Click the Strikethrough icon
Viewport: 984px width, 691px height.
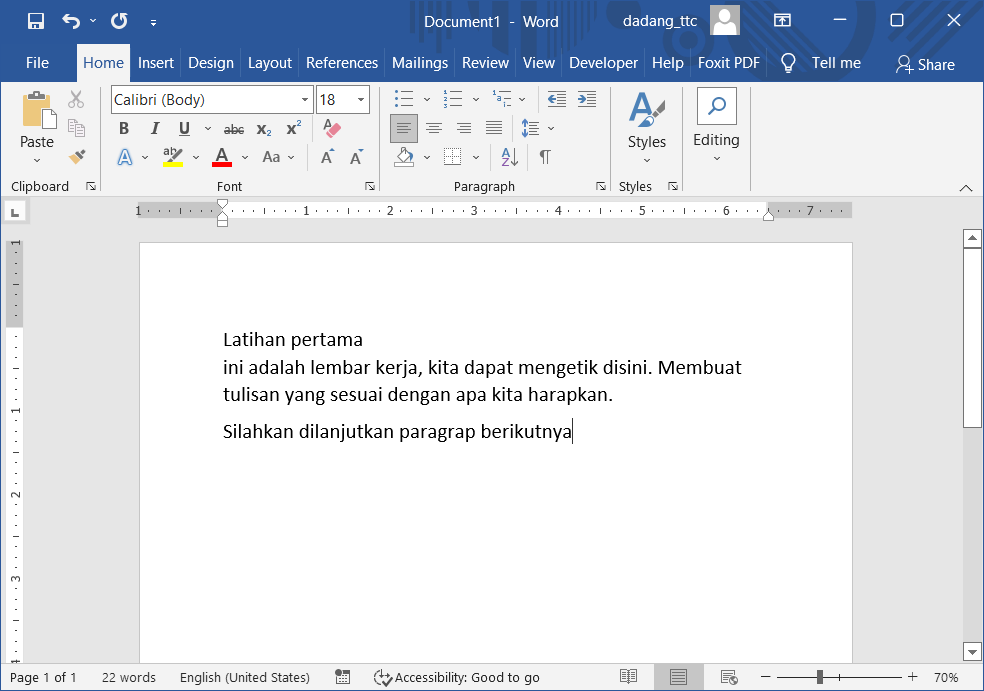(233, 129)
